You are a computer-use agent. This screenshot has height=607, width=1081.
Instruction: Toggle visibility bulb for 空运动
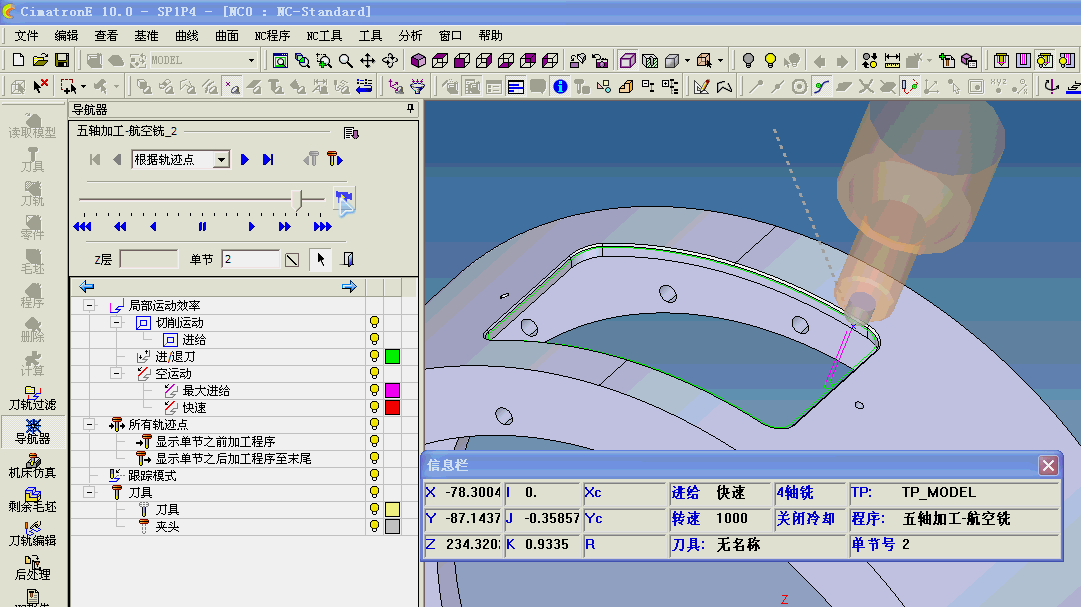pyautogui.click(x=374, y=373)
